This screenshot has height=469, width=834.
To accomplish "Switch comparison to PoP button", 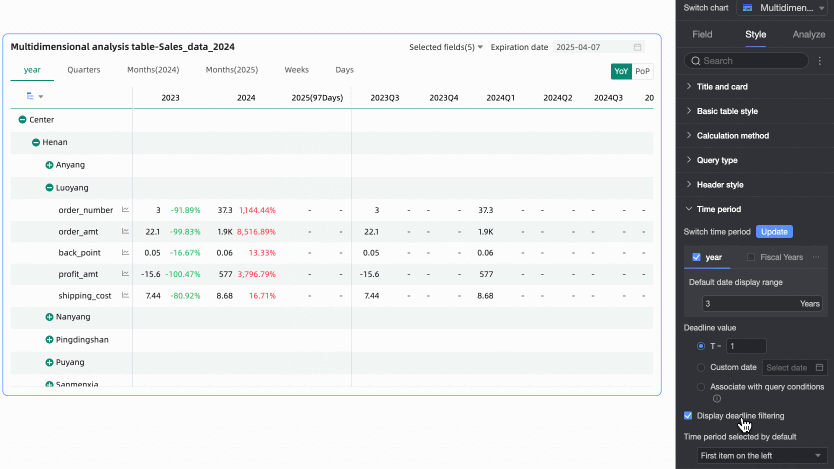I will pyautogui.click(x=643, y=71).
